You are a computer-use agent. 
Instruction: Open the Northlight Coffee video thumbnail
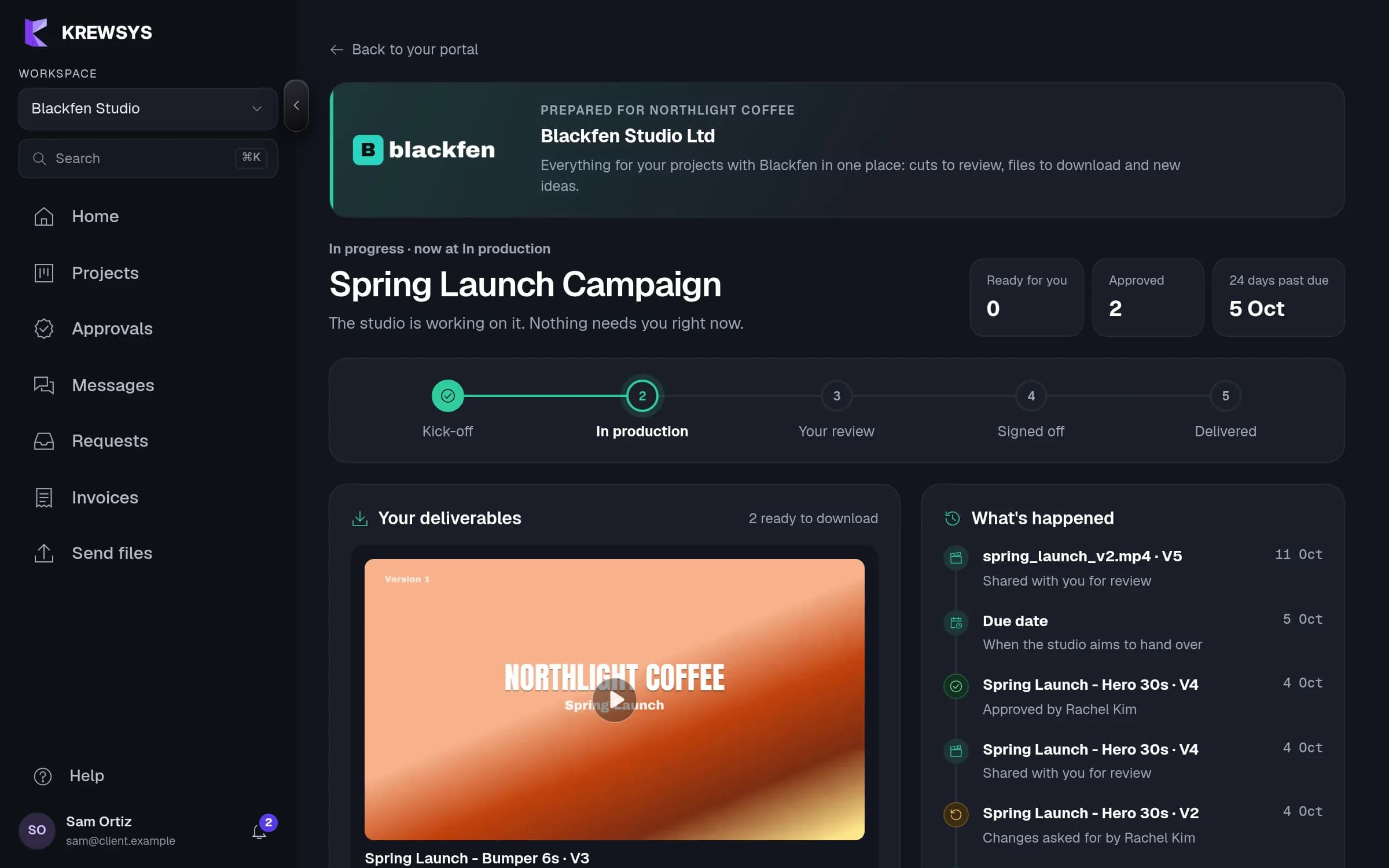click(615, 700)
